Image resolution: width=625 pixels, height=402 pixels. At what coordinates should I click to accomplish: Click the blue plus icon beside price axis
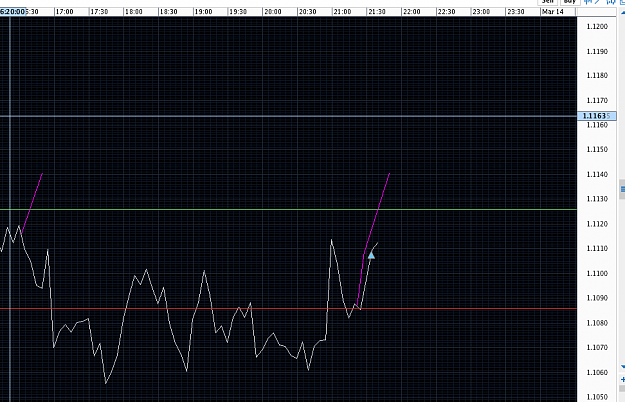[623, 379]
